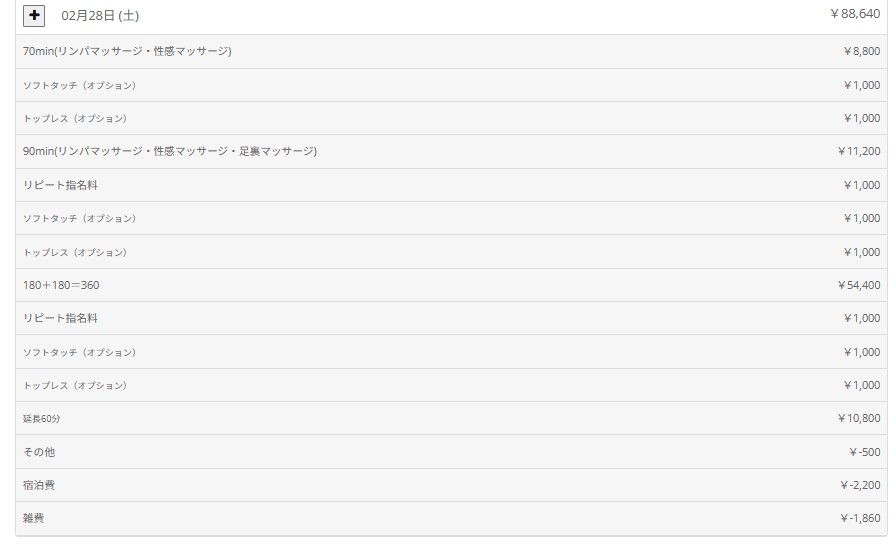Click the ¥-500 amount
Screen dimensions: 896x550
coord(864,452)
